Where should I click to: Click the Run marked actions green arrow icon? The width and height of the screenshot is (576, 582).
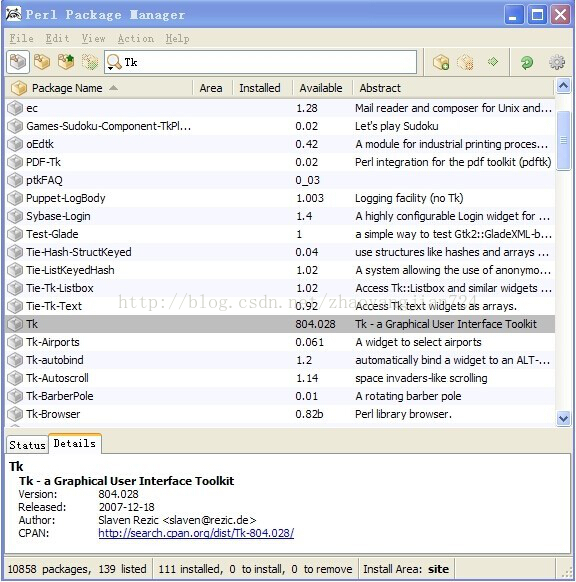[x=493, y=62]
